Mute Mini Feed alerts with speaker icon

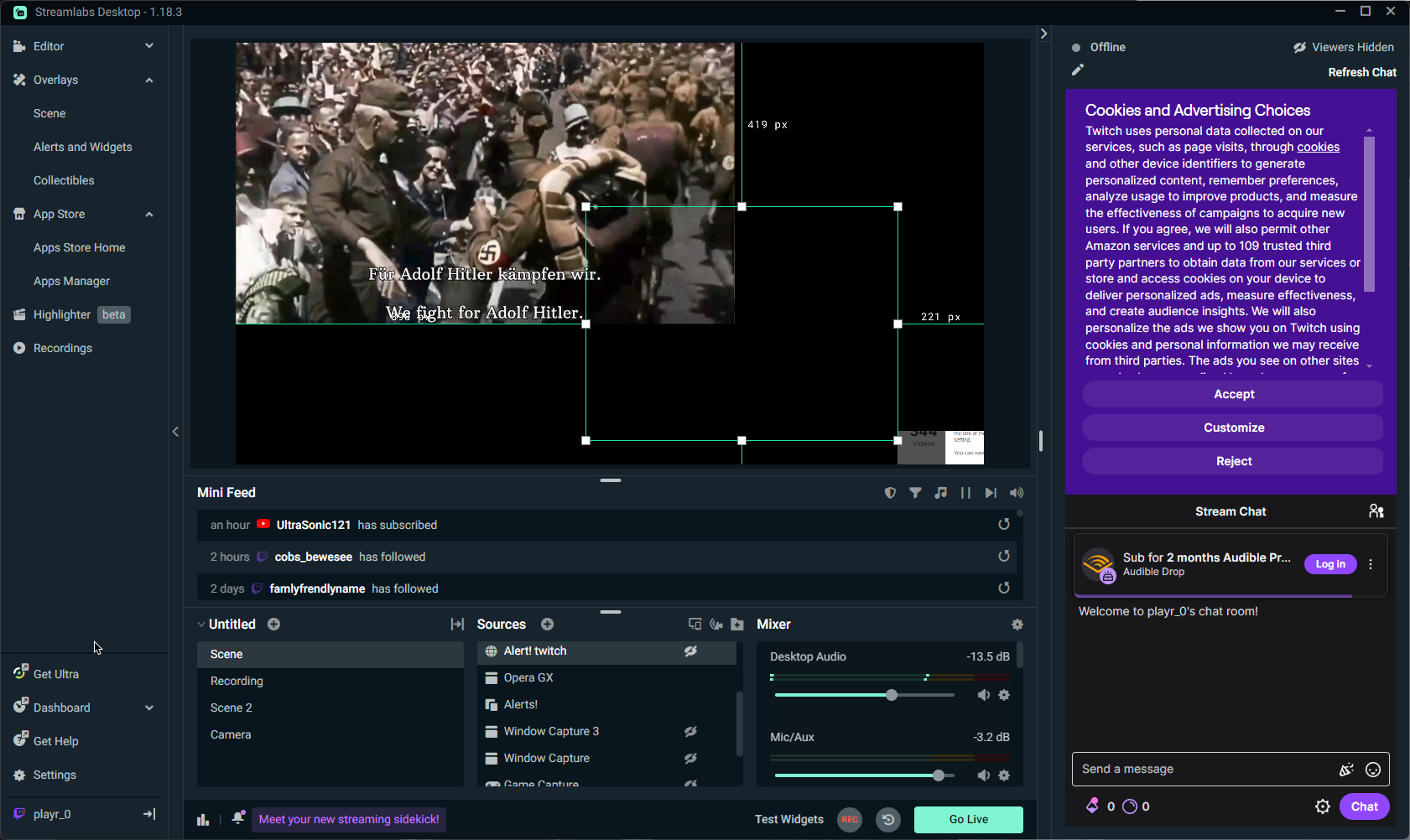(1017, 493)
